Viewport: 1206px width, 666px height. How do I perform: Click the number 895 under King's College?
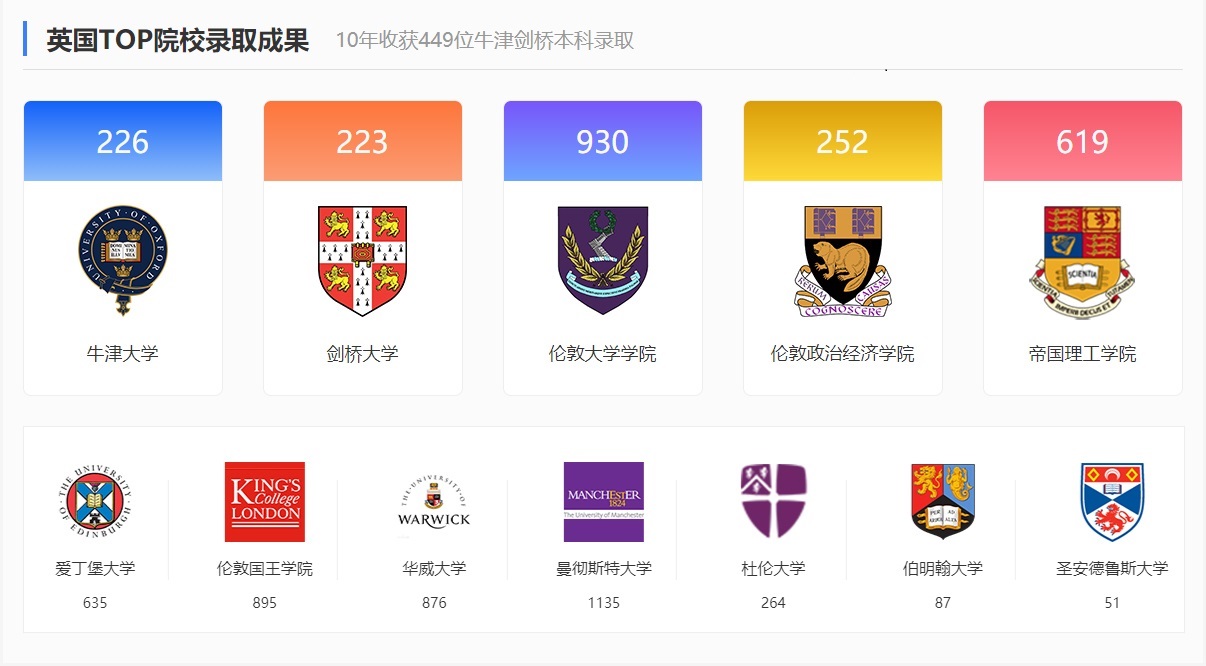pyautogui.click(x=265, y=603)
